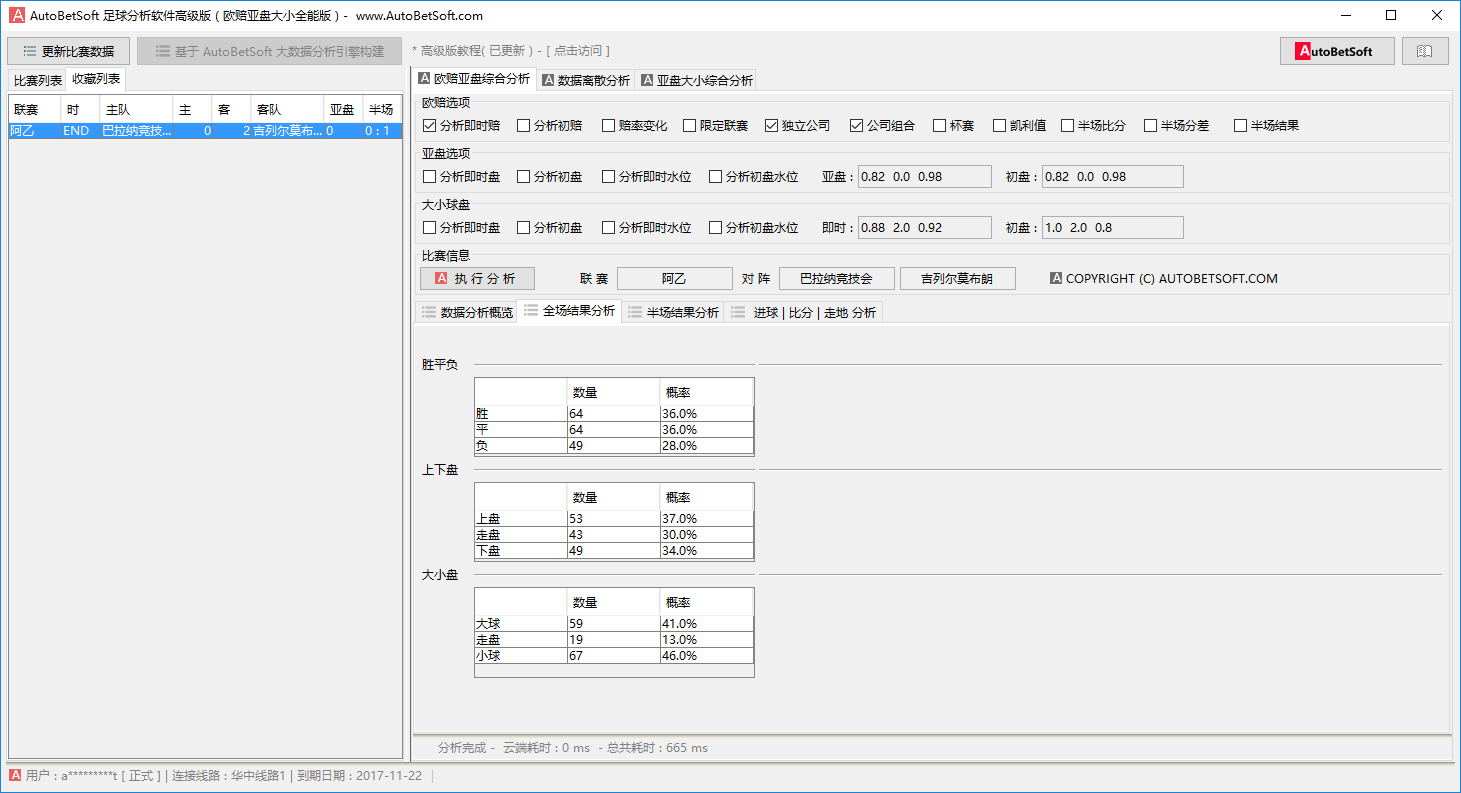Click 巴拉纳竞技会 team button
The height and width of the screenshot is (793, 1461).
point(837,278)
